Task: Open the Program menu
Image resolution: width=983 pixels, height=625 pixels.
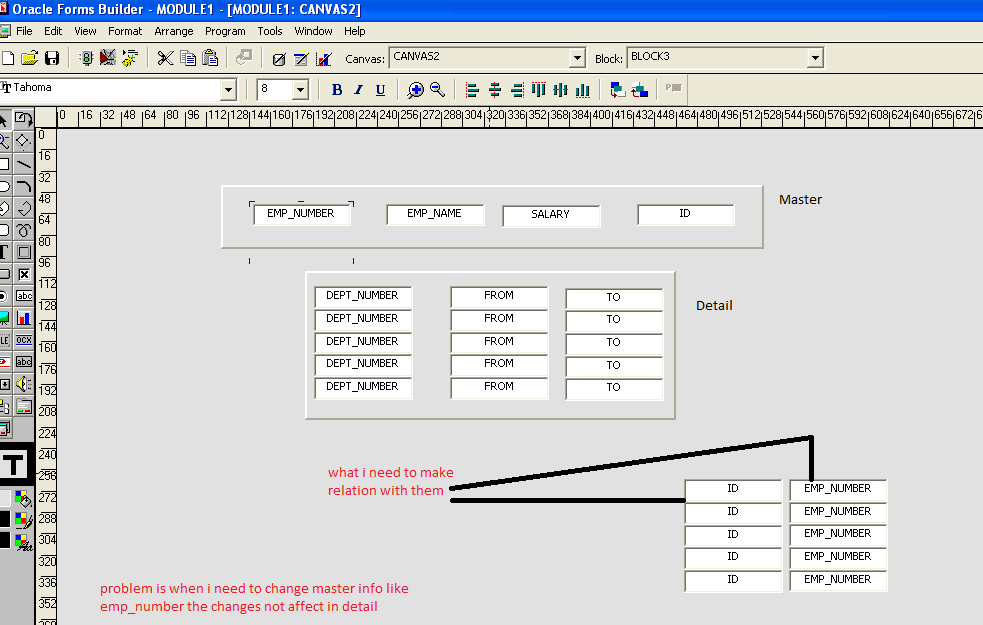Action: pos(225,31)
